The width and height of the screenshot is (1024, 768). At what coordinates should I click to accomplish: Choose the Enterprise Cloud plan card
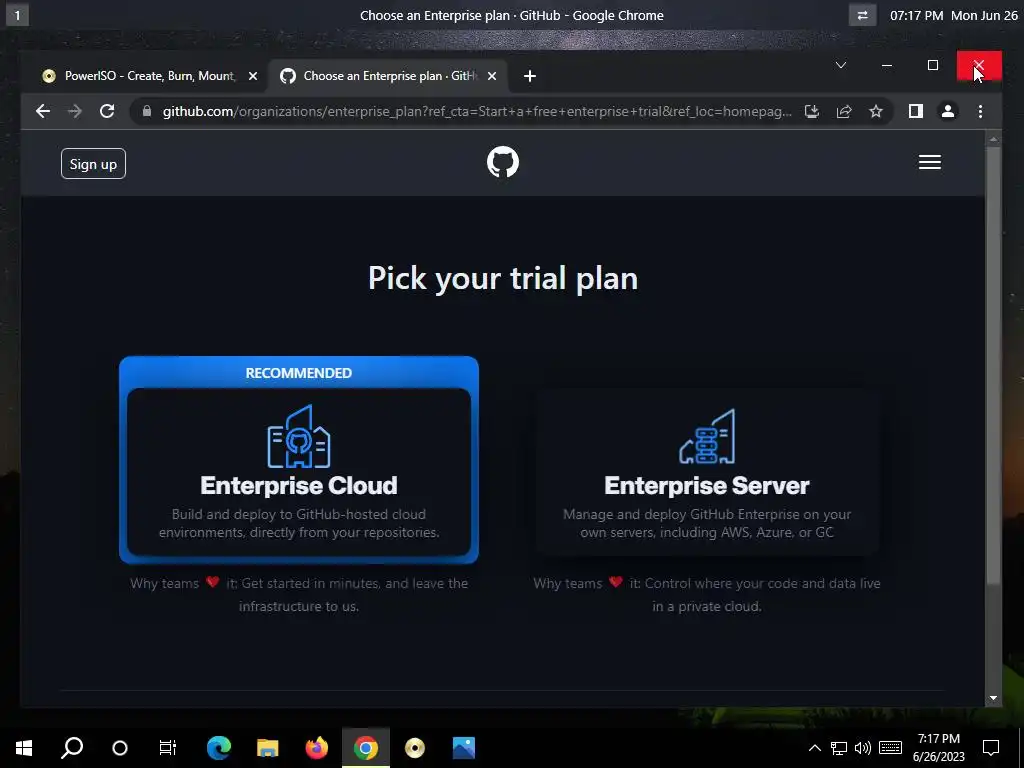coord(299,460)
